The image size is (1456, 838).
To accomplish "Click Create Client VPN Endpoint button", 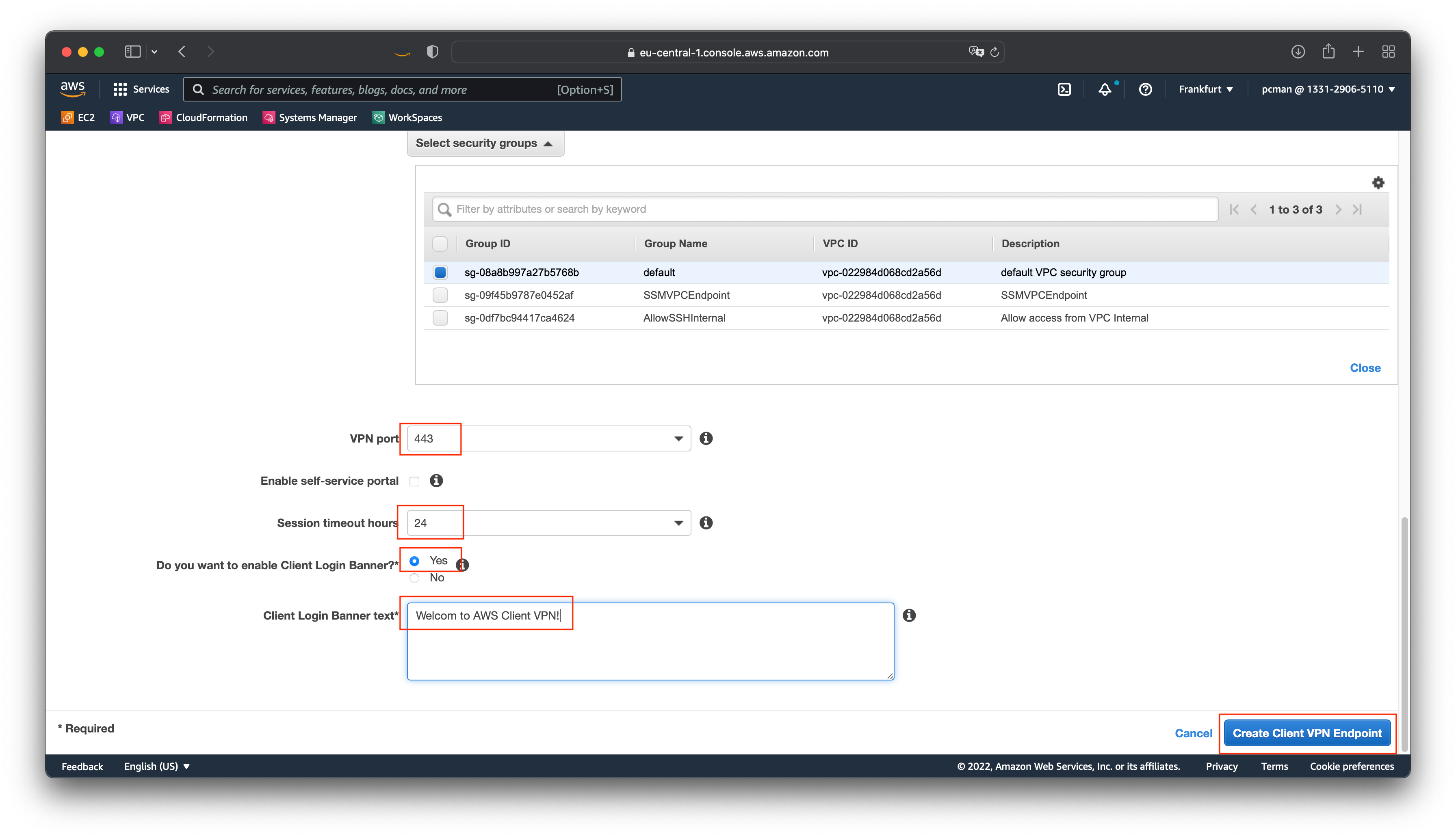I will coord(1307,733).
